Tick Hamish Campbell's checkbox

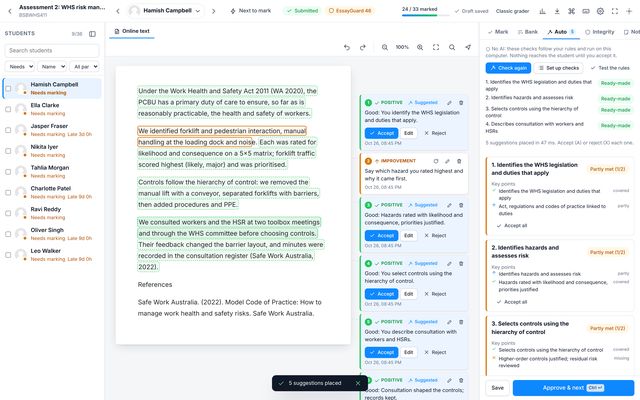click(x=8, y=89)
